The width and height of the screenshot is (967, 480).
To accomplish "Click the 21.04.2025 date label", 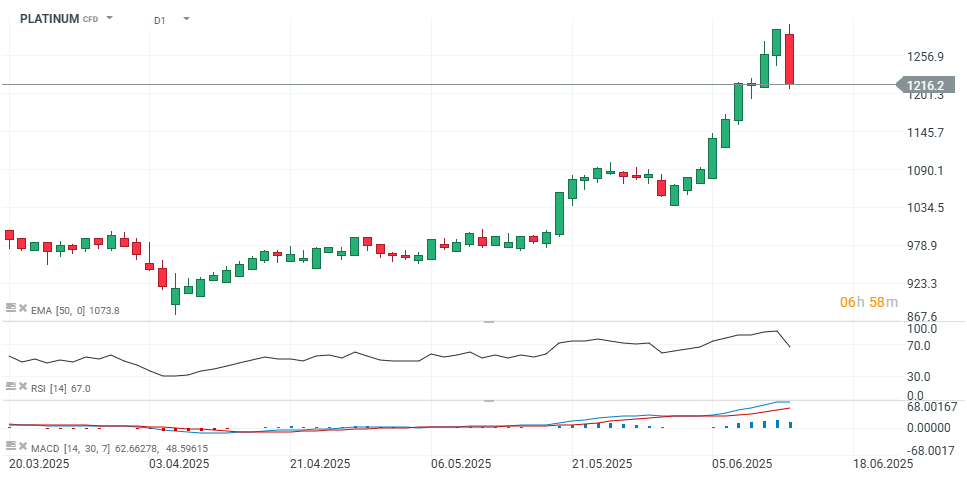I will pyautogui.click(x=319, y=464).
